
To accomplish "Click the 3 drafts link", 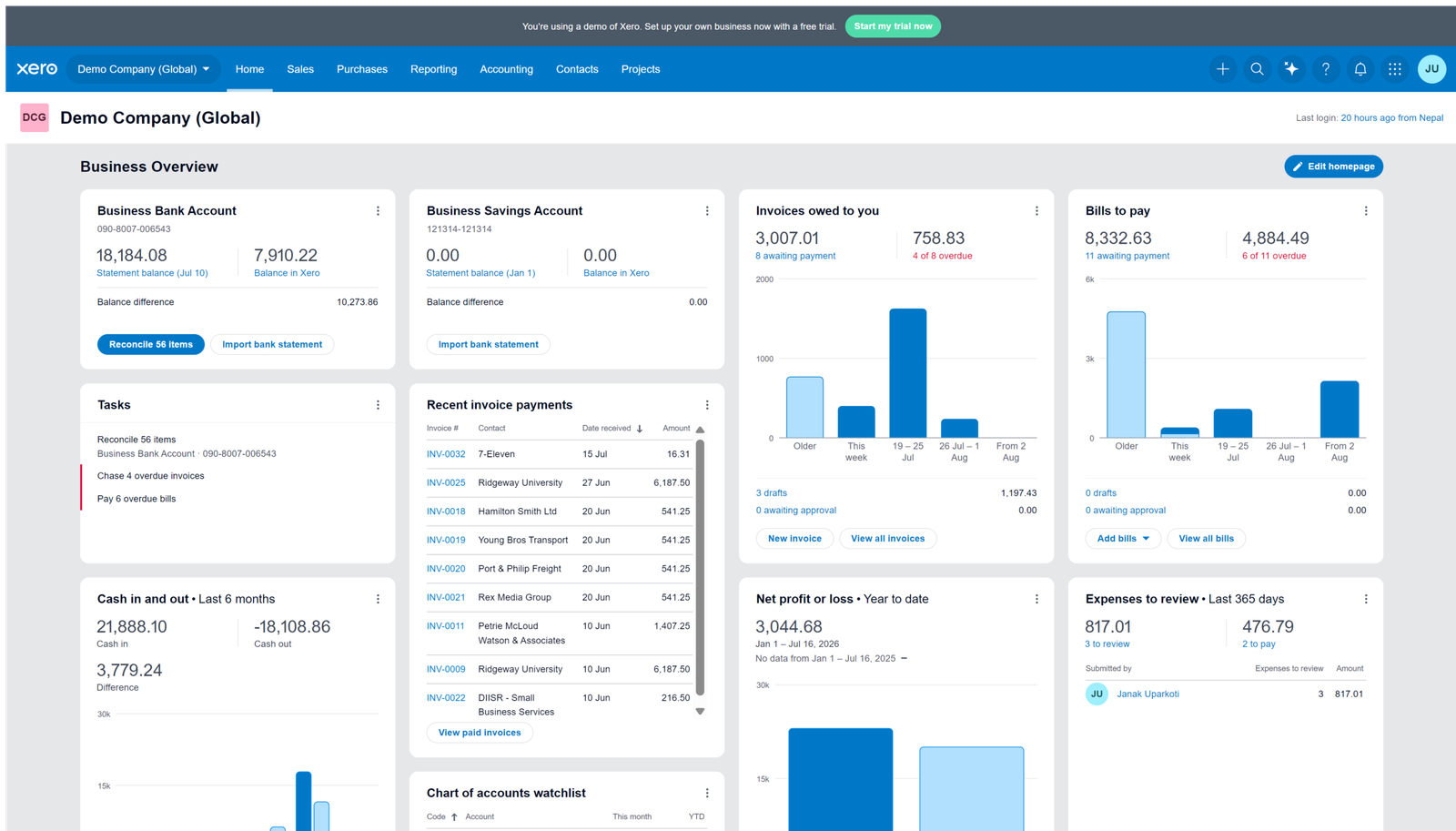I will pyautogui.click(x=772, y=493).
